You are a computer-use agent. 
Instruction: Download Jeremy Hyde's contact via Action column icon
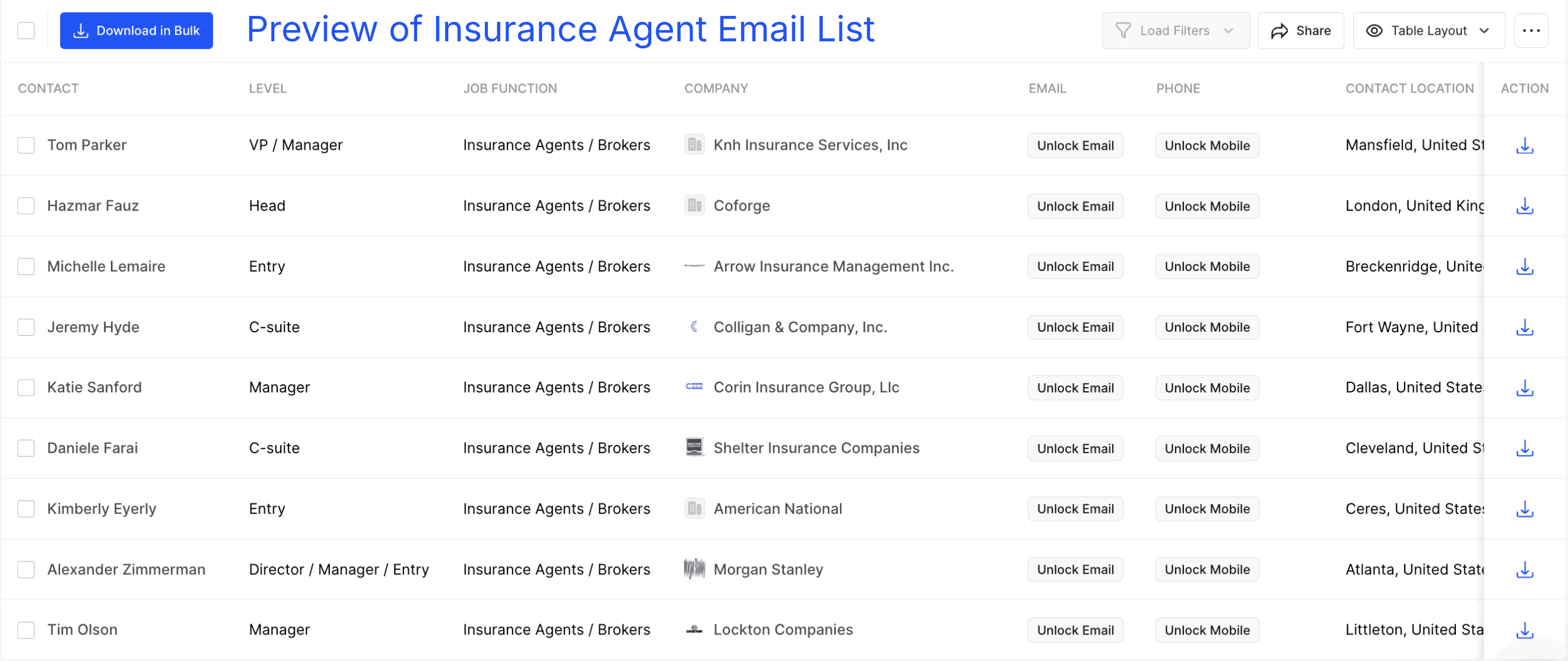[1525, 327]
